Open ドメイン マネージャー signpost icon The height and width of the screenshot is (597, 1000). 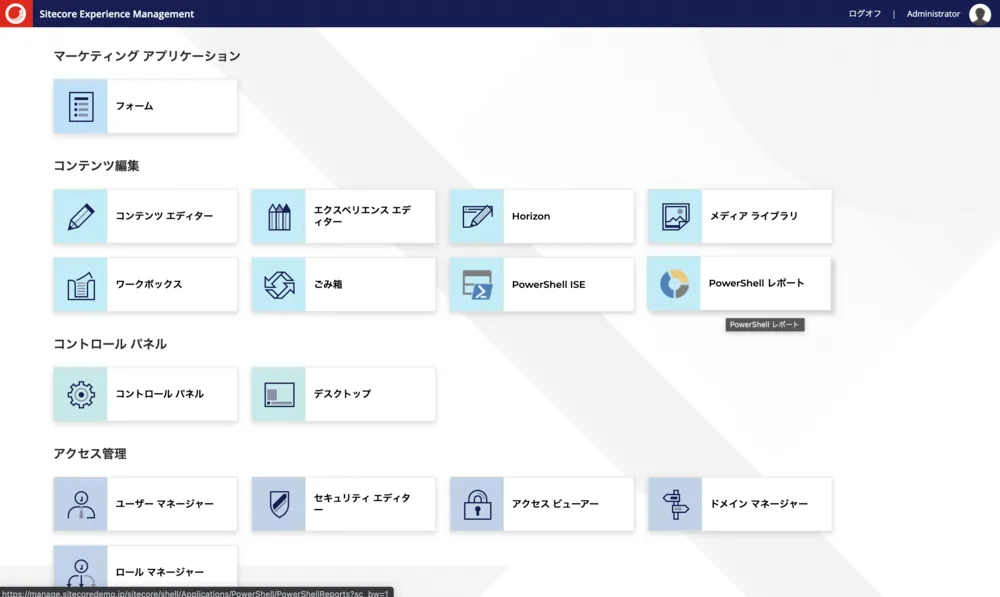pos(675,504)
